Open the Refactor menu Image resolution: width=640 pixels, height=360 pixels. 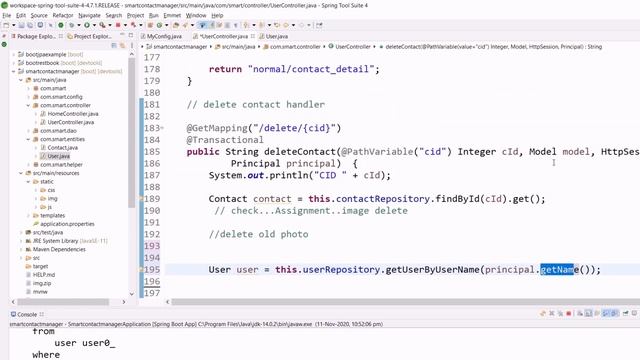pyautogui.click(x=63, y=16)
